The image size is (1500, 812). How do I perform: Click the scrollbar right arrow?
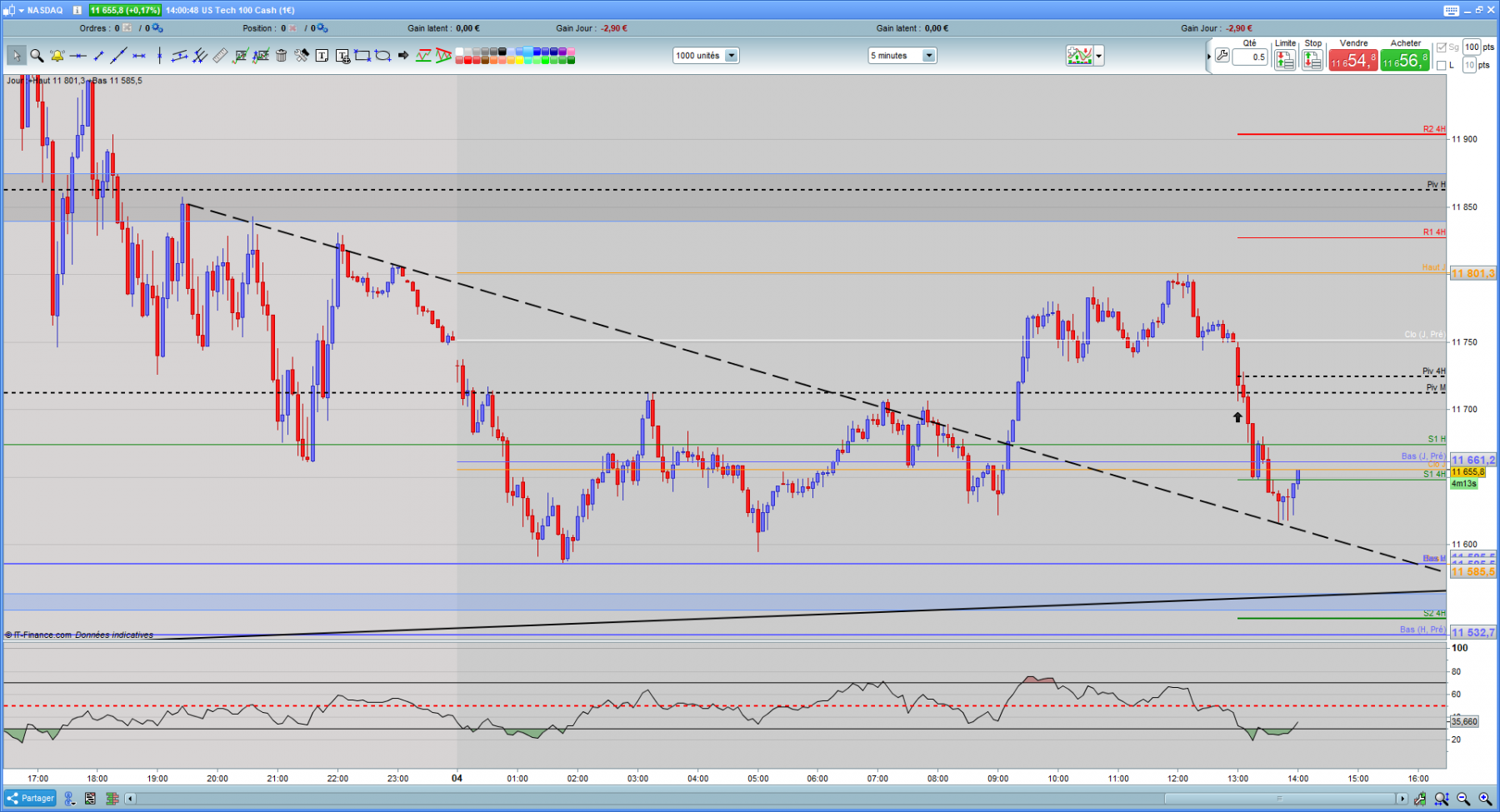(x=1402, y=799)
